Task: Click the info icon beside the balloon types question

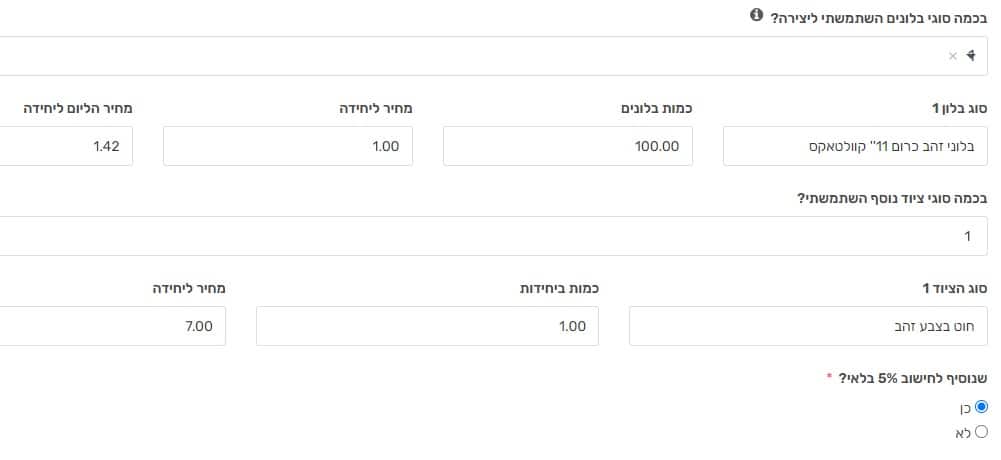Action: coord(756,16)
